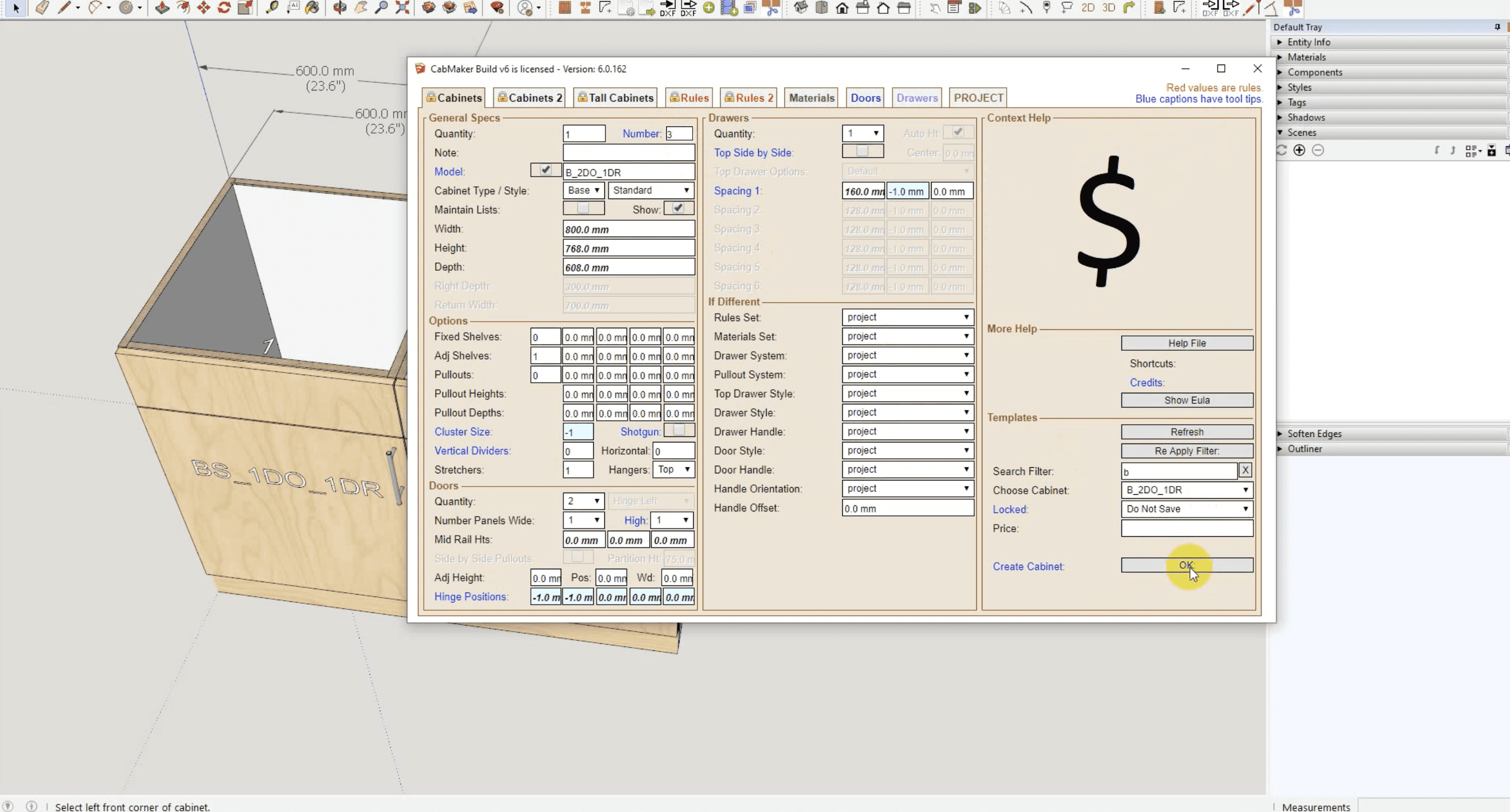Toggle the Shotgun checkbox
The height and width of the screenshot is (812, 1510).
coord(679,431)
